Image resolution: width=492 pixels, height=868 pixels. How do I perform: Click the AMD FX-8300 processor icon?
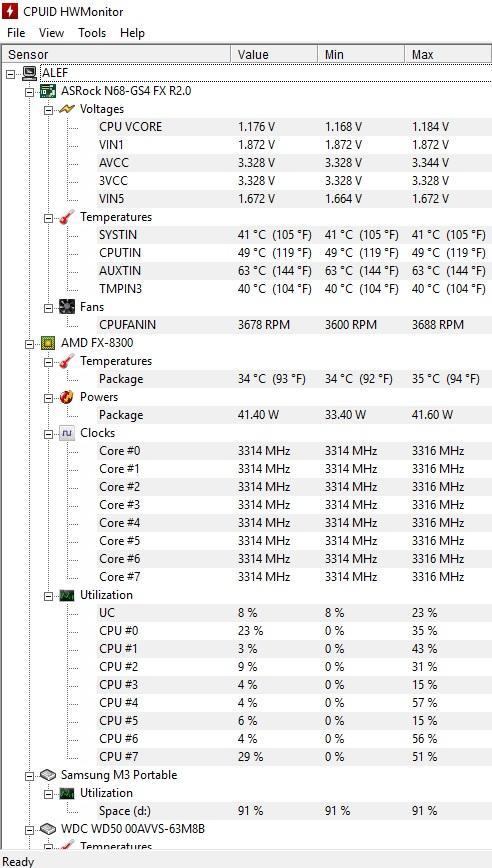click(48, 343)
